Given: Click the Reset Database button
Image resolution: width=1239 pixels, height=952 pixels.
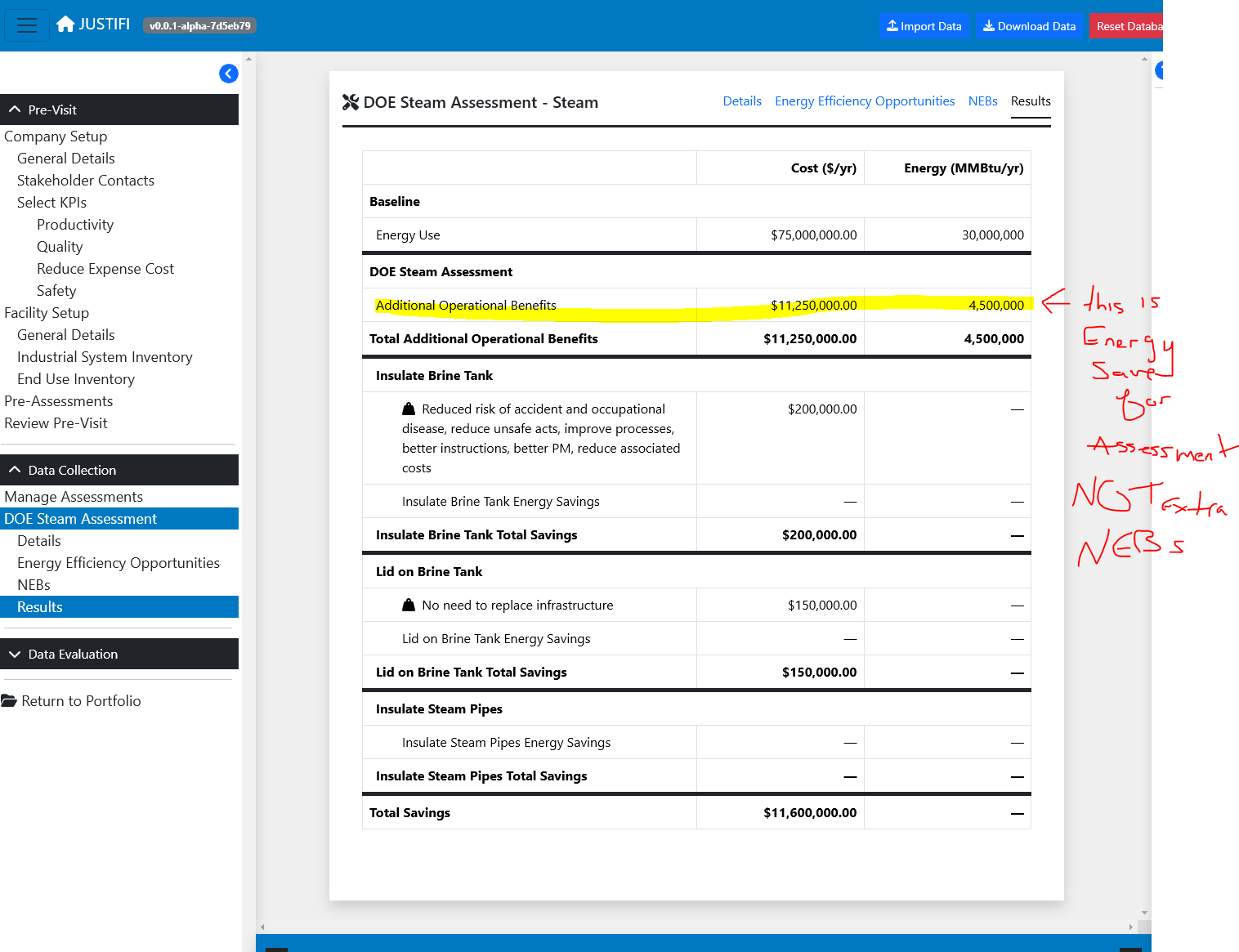Looking at the screenshot, I should tap(1126, 26).
